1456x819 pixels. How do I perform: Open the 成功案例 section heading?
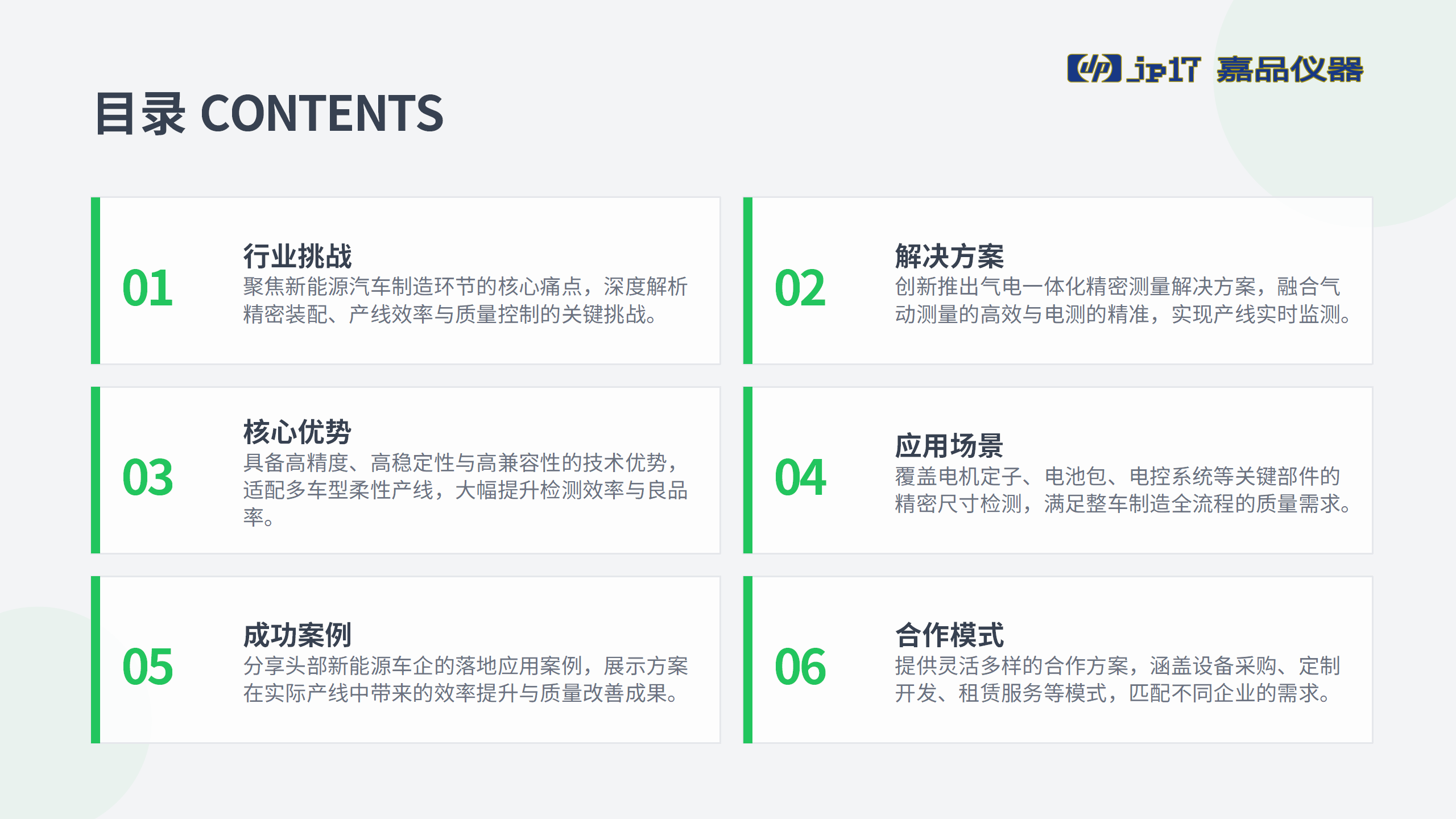(x=297, y=635)
